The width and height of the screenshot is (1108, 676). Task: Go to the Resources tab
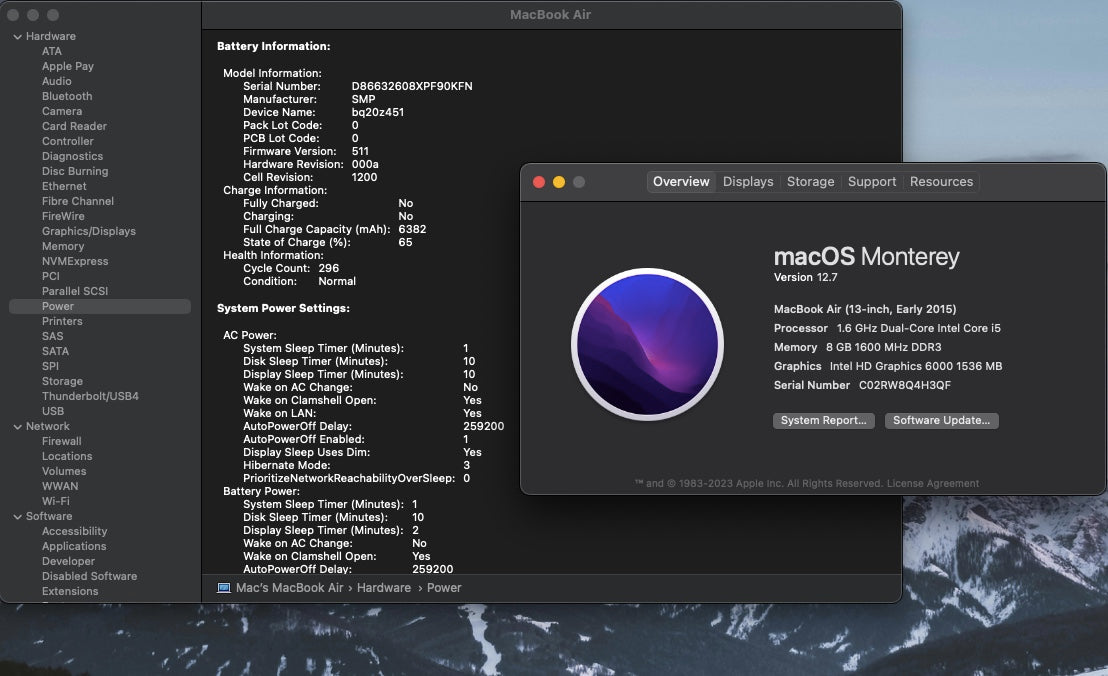coord(941,182)
